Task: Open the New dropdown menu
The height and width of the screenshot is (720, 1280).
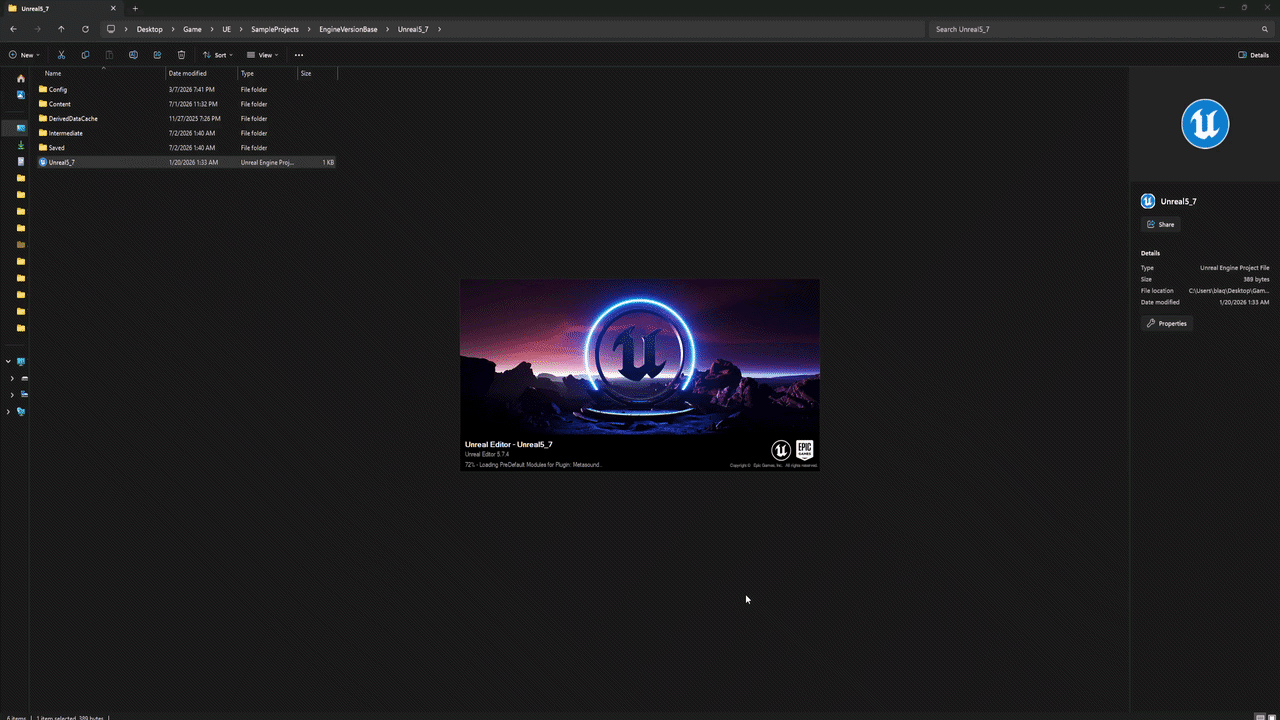Action: 25,55
